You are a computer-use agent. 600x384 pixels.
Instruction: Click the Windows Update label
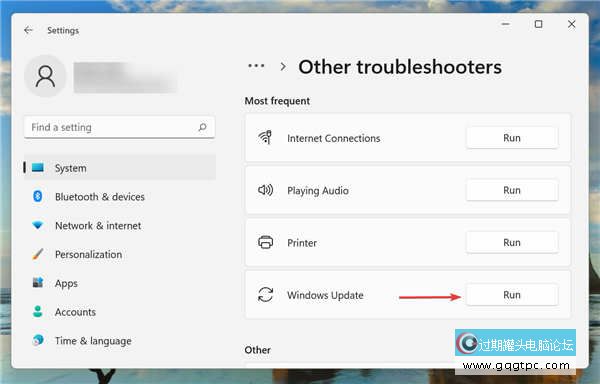click(x=325, y=295)
